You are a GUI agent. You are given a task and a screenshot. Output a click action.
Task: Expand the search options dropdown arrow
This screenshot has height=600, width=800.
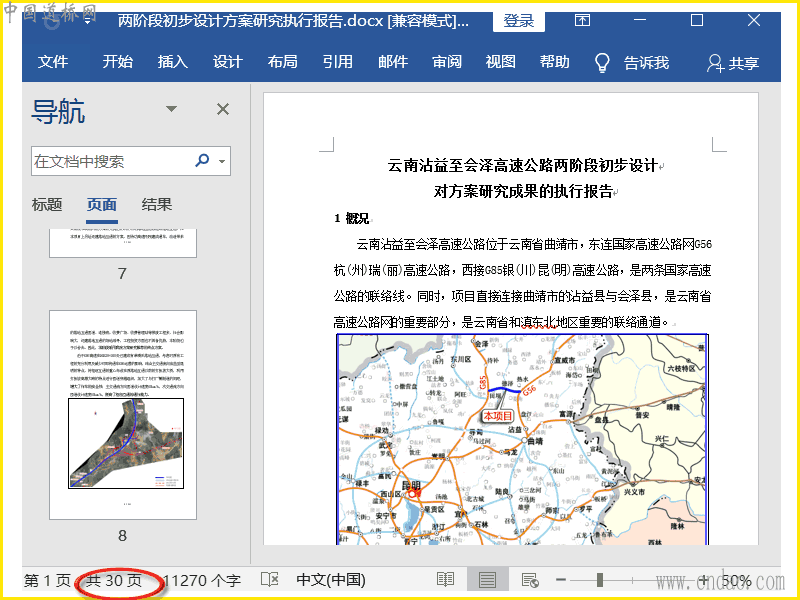pyautogui.click(x=222, y=161)
